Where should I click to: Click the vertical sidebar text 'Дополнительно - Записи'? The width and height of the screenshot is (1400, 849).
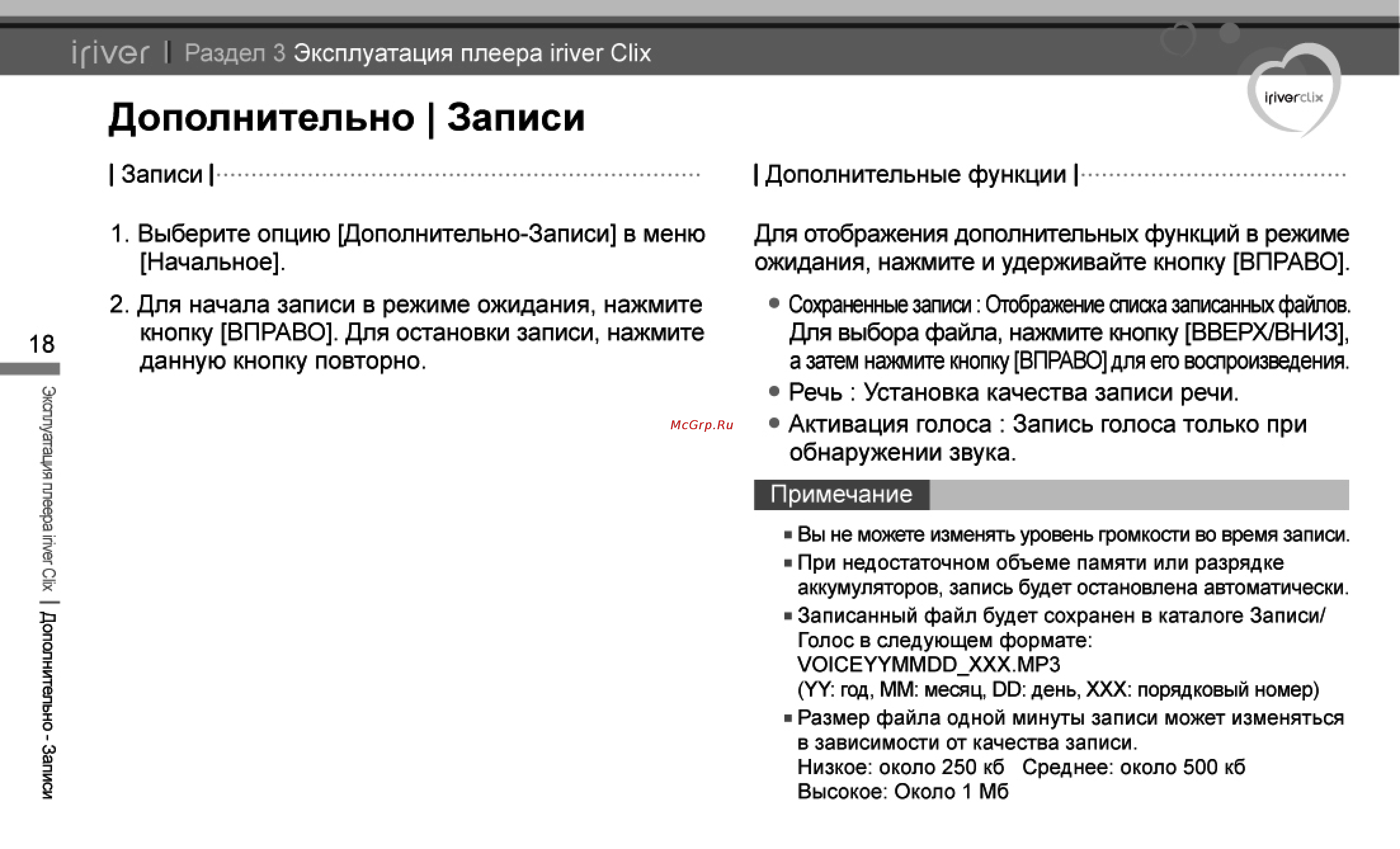[48, 705]
